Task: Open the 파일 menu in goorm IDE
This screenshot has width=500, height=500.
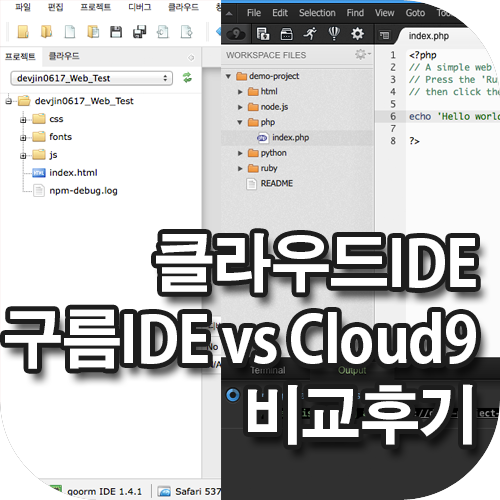Action: [23, 7]
